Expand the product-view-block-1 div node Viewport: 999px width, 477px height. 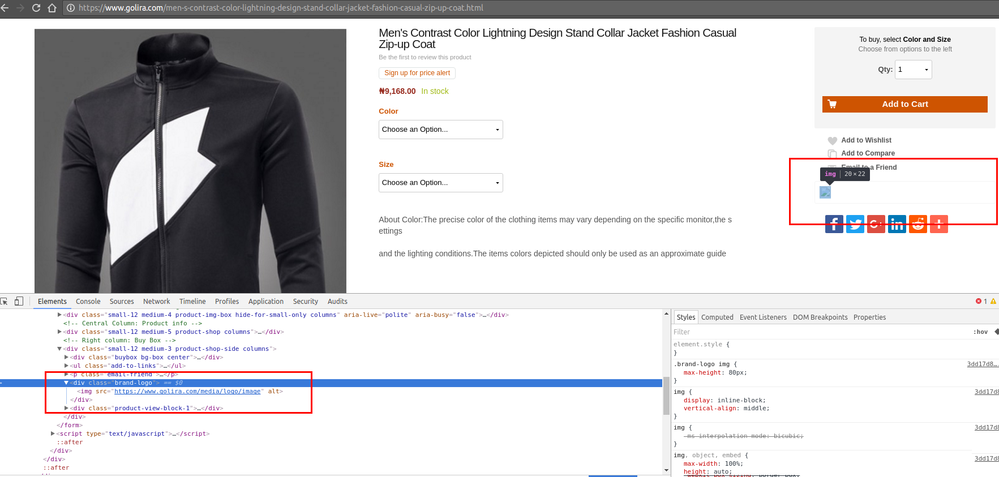66,408
